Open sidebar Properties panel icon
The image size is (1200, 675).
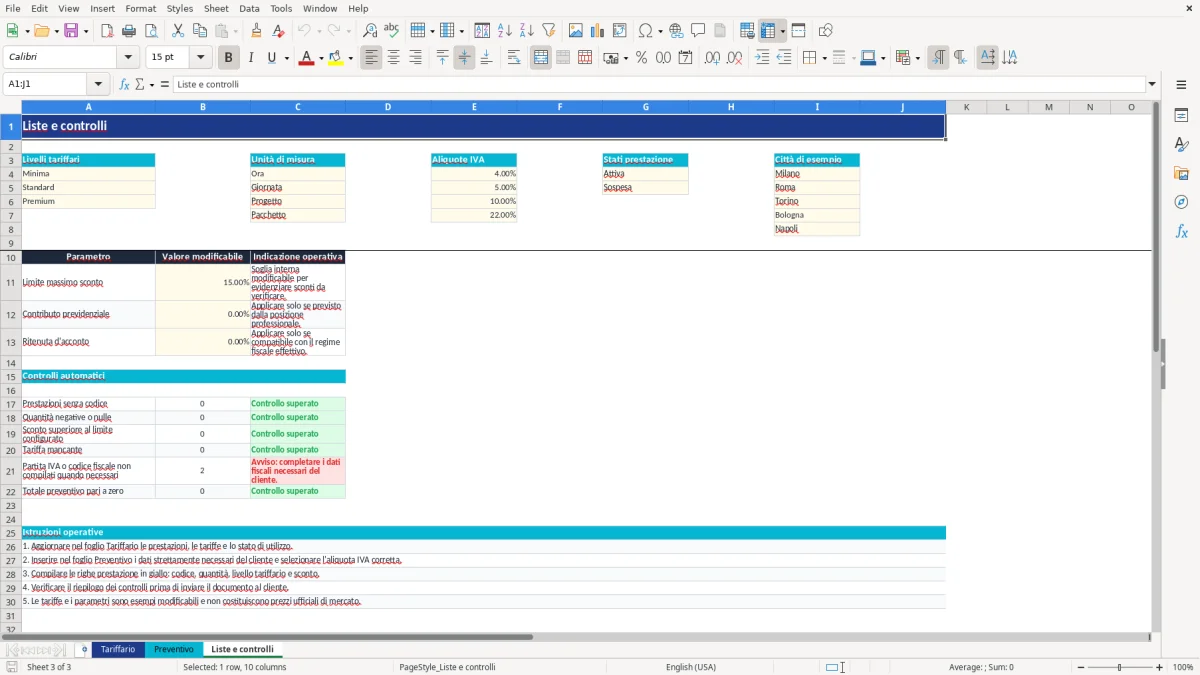(1181, 116)
